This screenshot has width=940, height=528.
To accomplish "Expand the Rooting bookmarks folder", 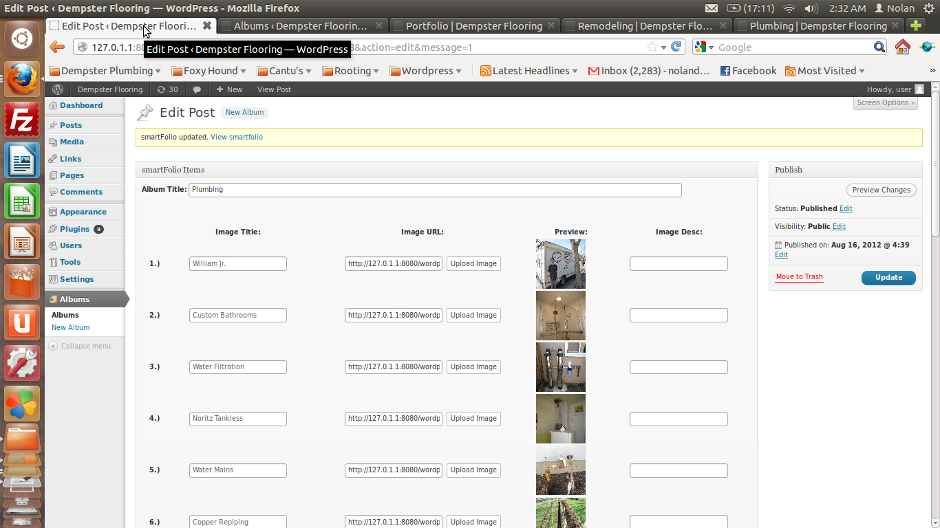I will (350, 71).
